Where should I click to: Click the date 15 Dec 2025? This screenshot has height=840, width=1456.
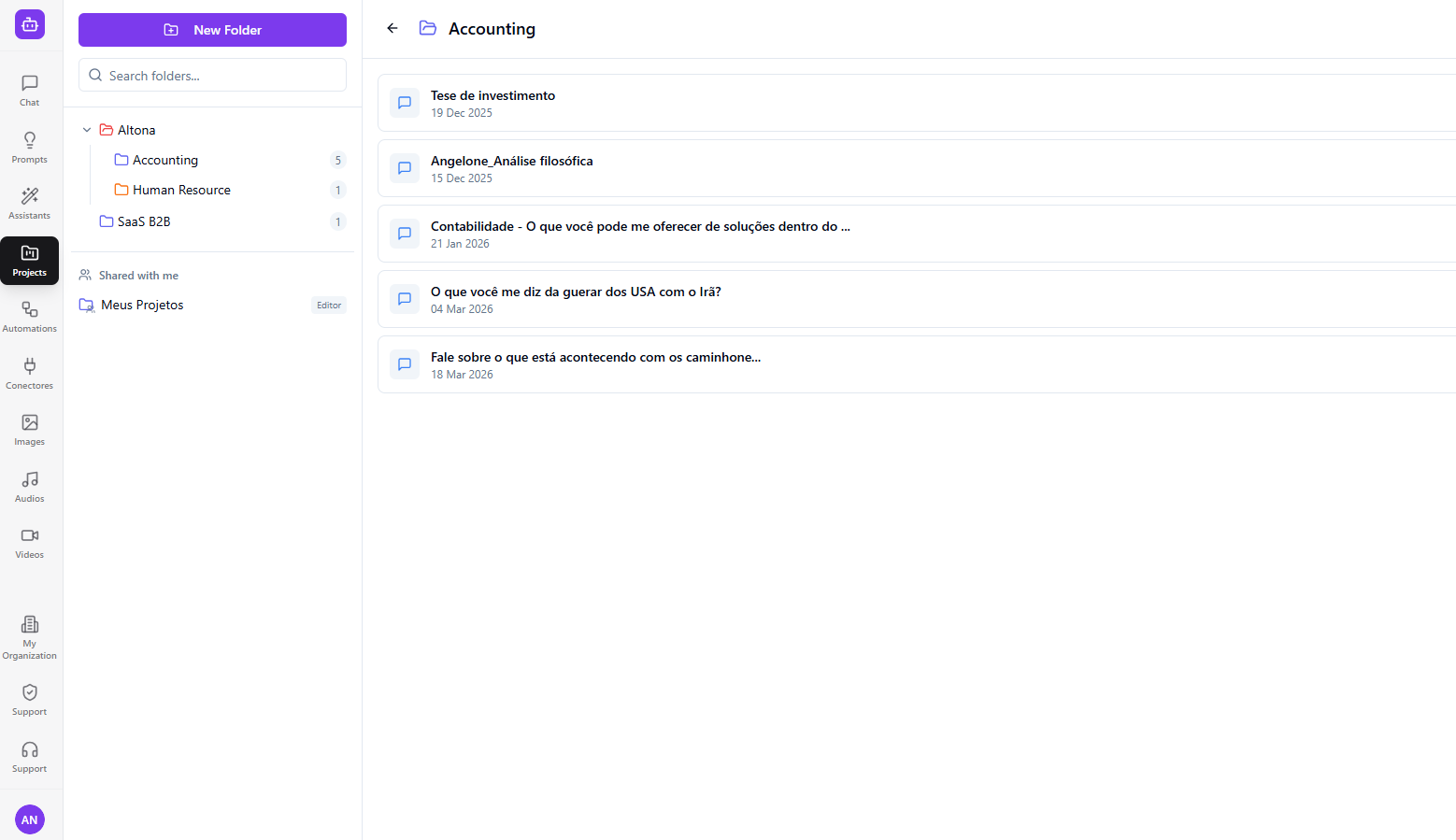coord(462,178)
